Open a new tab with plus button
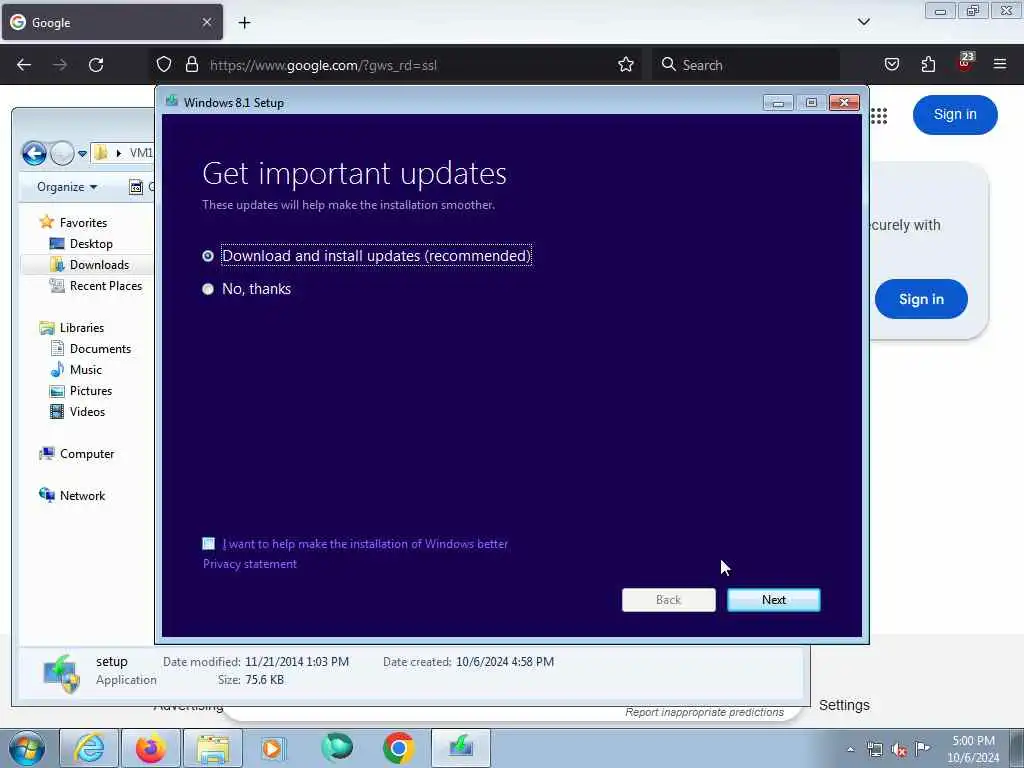The height and width of the screenshot is (768, 1024). point(244,23)
